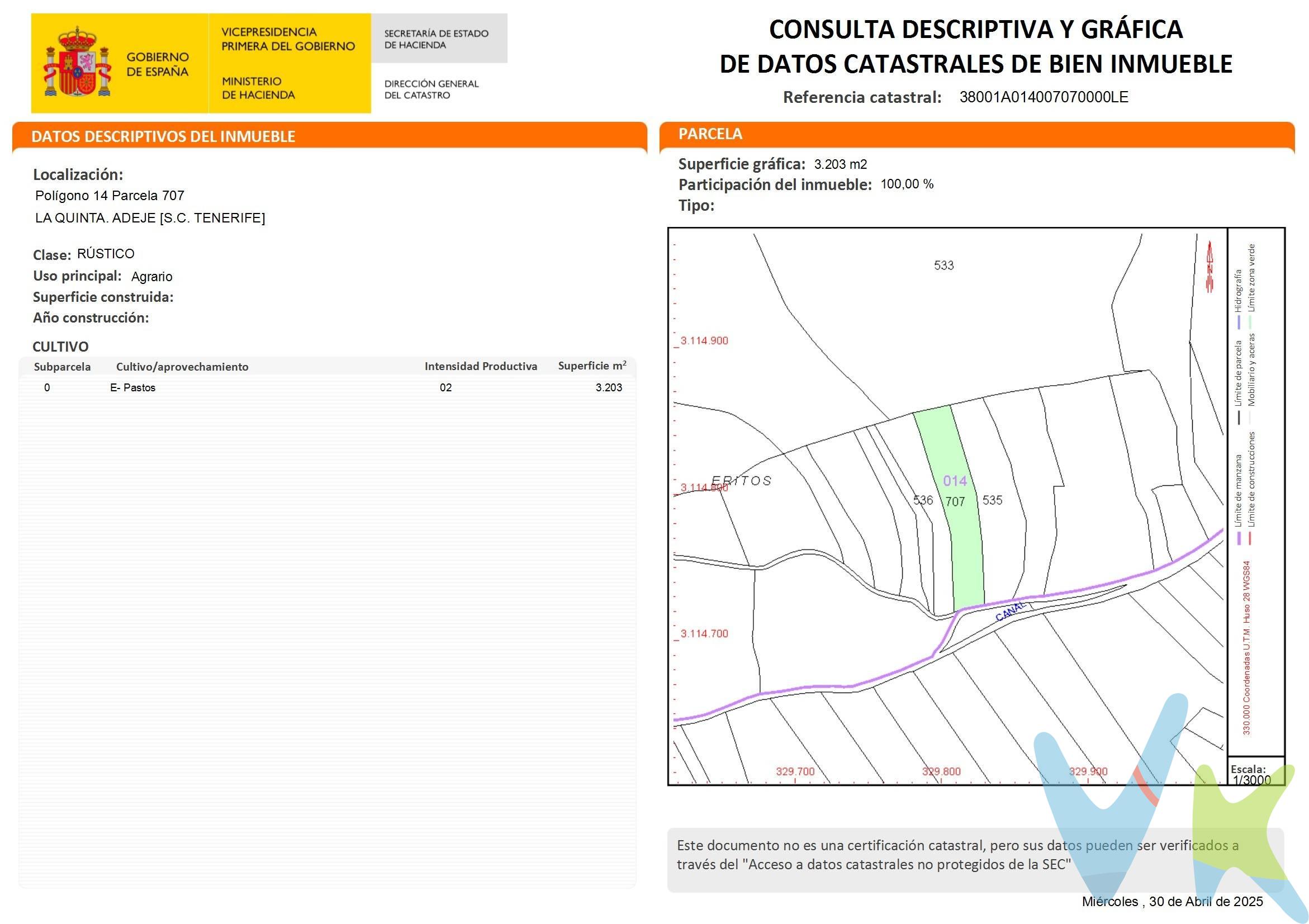This screenshot has width=1309, height=924.
Task: Click the subparcela value '0'
Action: pos(47,387)
